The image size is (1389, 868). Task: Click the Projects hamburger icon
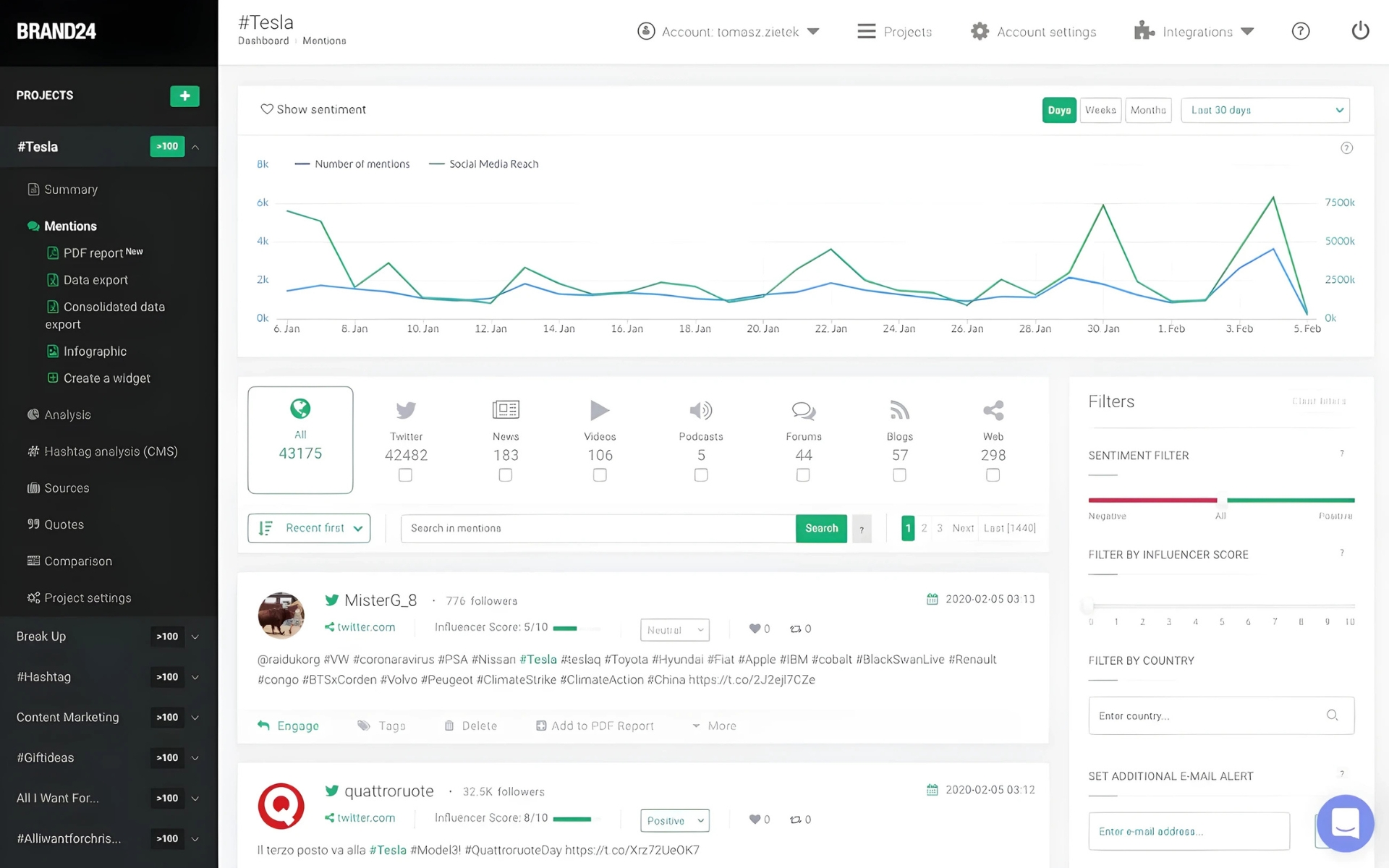click(x=866, y=31)
